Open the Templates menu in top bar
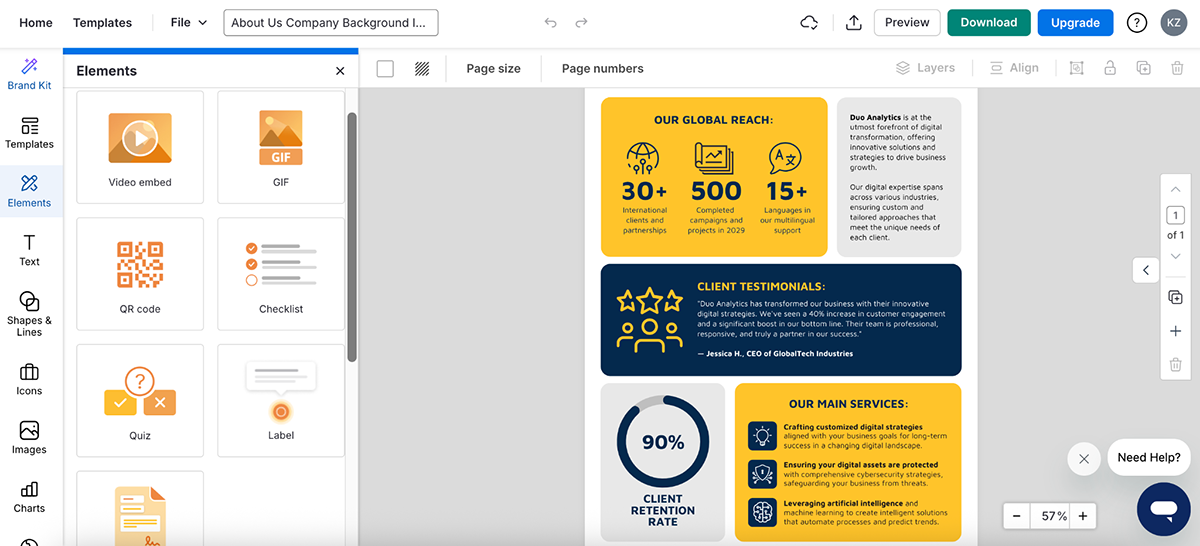This screenshot has width=1200, height=546. coord(102,22)
